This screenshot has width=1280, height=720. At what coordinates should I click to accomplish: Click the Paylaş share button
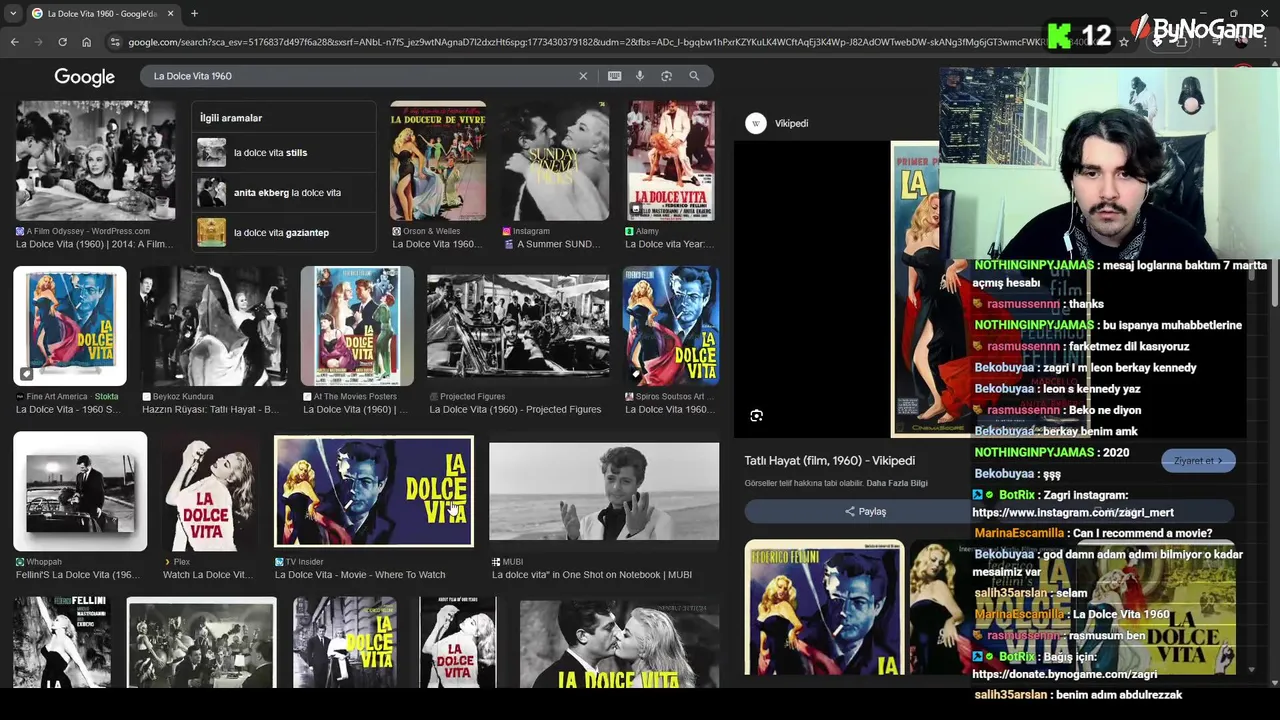[865, 511]
